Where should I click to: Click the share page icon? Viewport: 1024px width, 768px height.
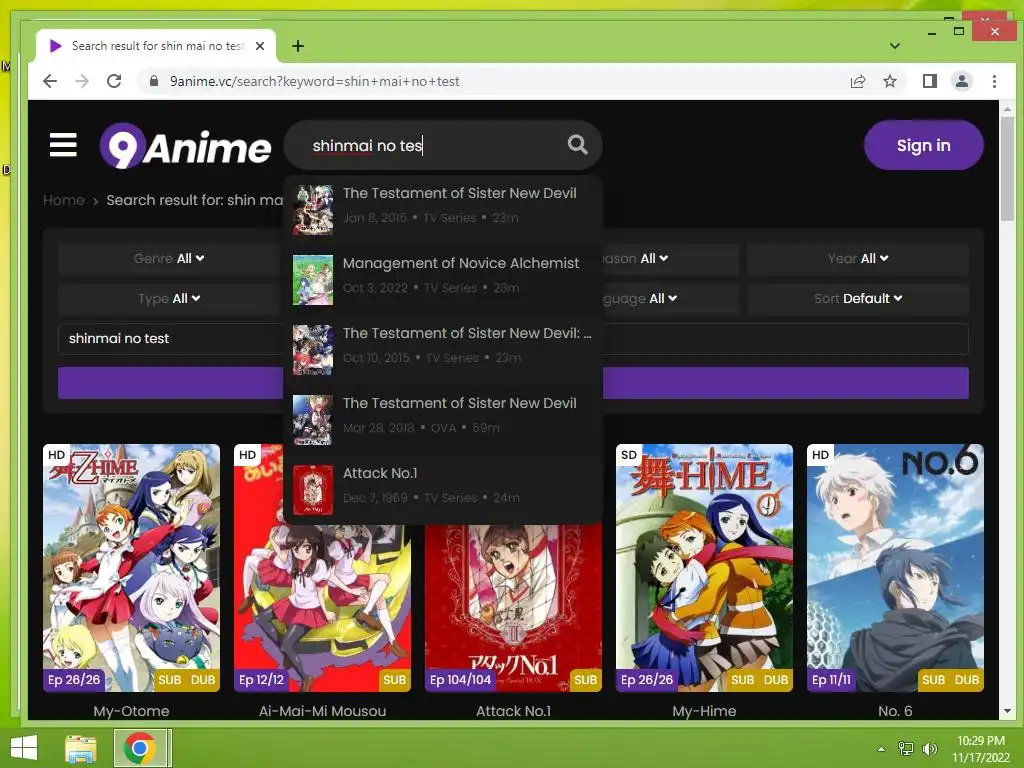tap(858, 81)
